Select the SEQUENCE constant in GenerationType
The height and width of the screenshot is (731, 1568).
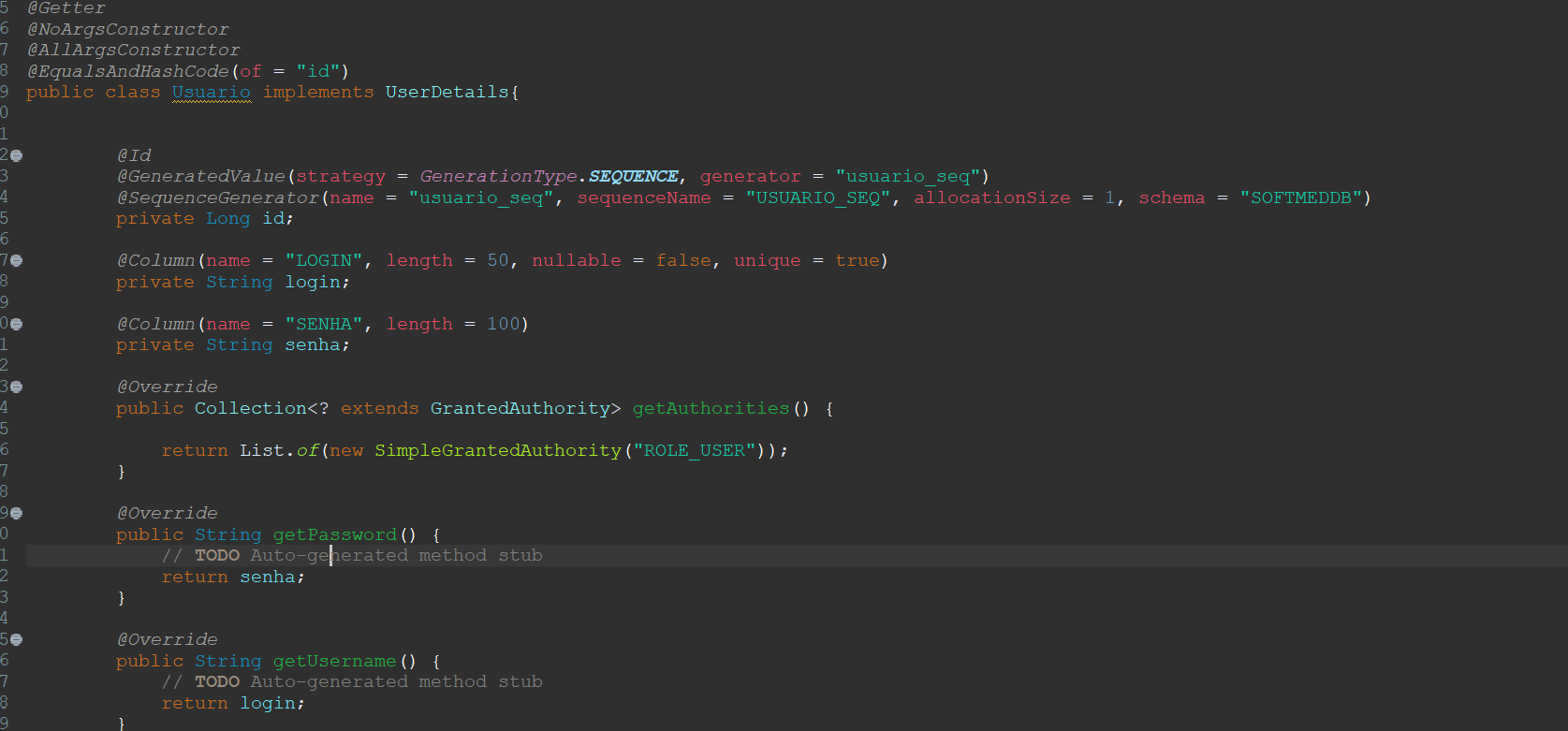point(634,176)
